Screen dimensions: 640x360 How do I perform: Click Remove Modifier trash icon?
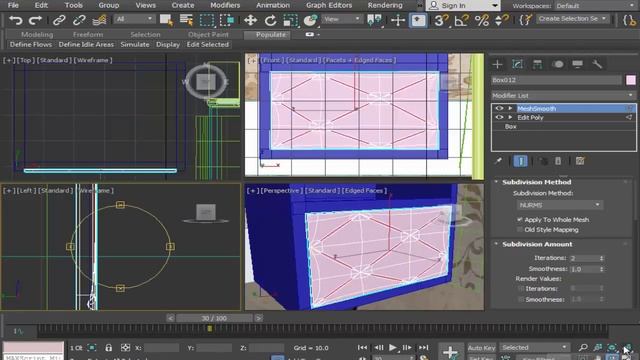[x=558, y=161]
